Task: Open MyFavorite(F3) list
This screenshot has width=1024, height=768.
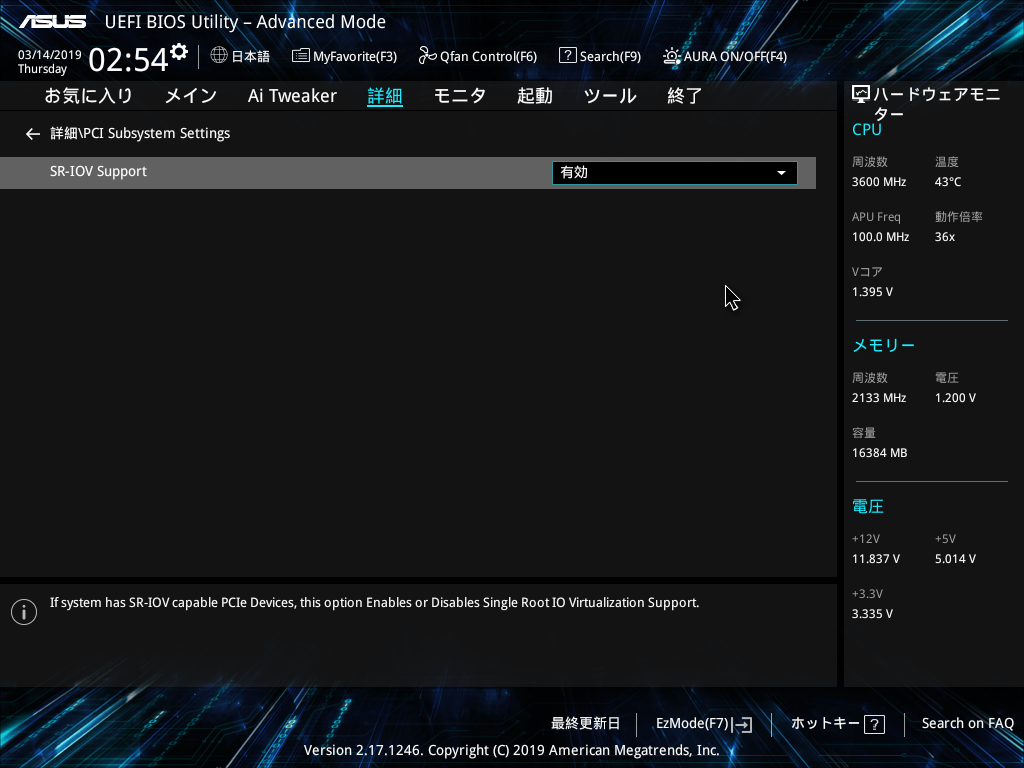Action: pyautogui.click(x=344, y=56)
